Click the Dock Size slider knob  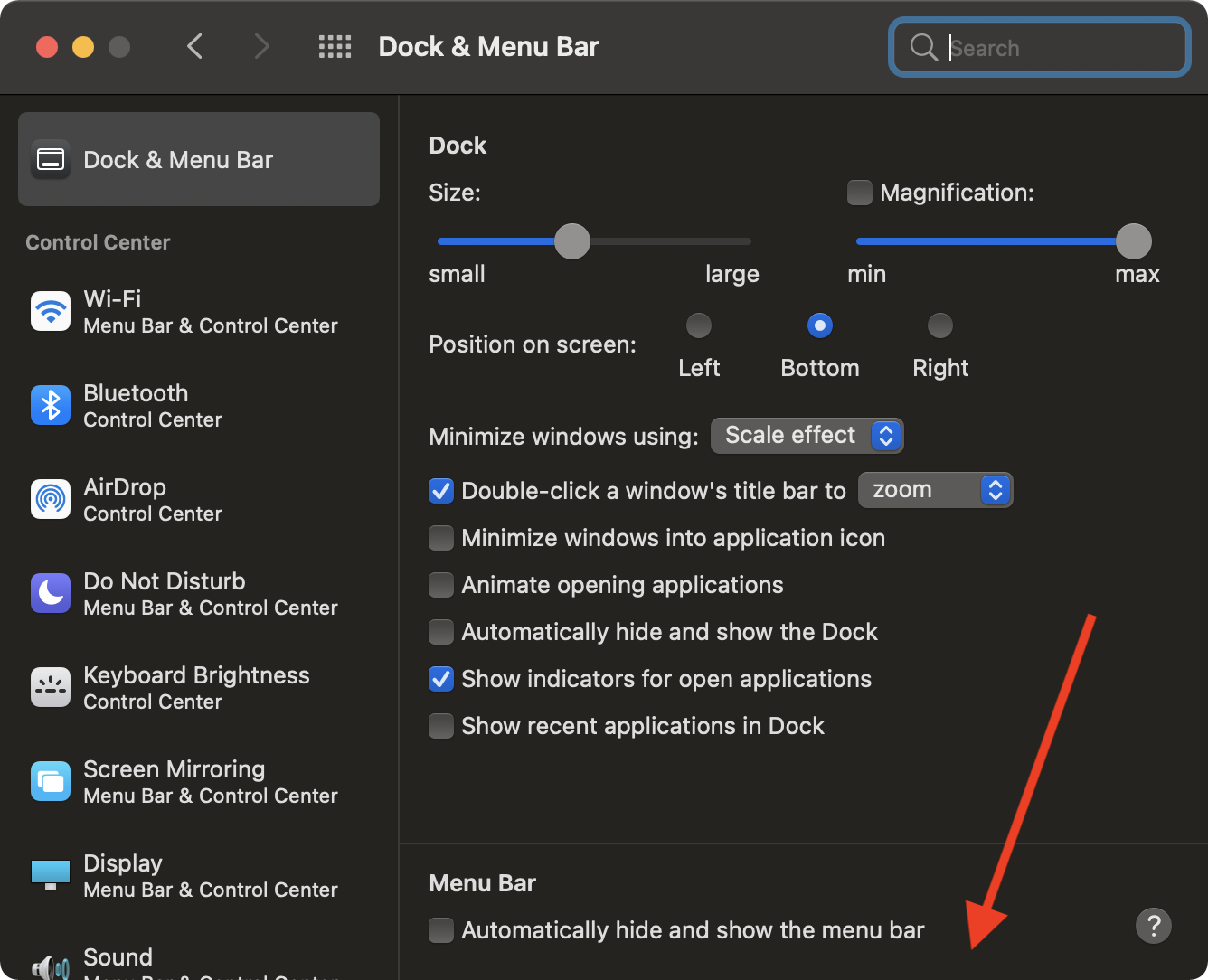[571, 241]
